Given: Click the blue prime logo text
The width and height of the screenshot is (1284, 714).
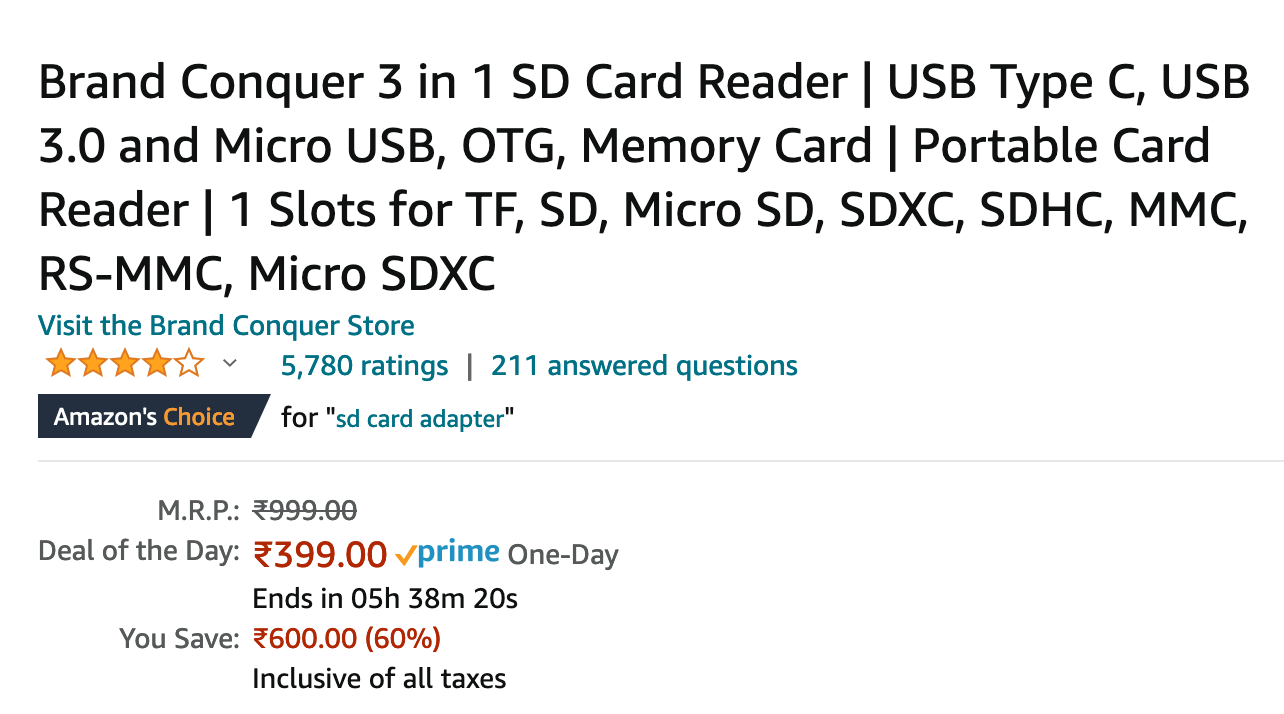Looking at the screenshot, I should [458, 553].
